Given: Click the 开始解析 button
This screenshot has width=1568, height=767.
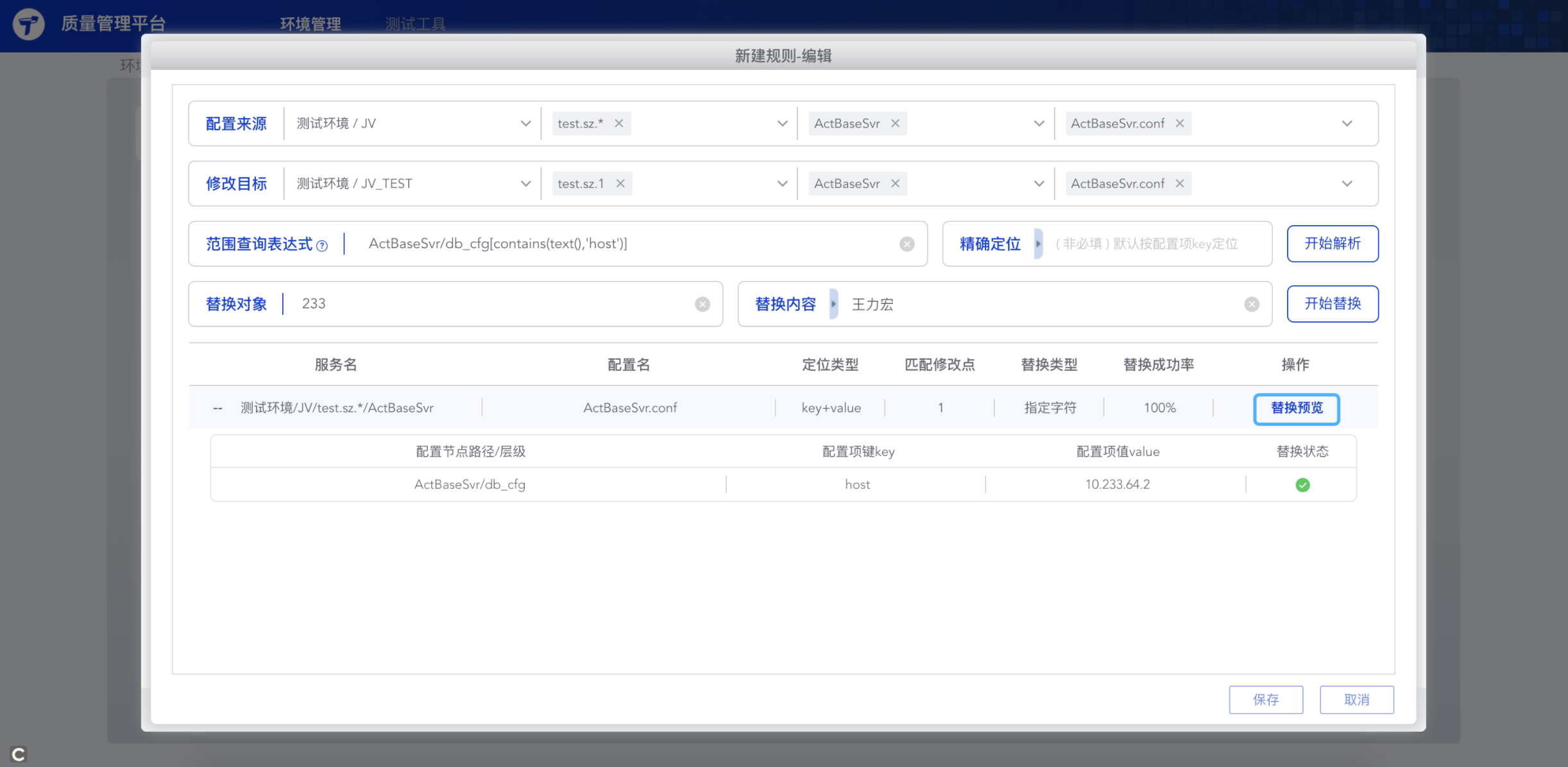Looking at the screenshot, I should pyautogui.click(x=1332, y=244).
